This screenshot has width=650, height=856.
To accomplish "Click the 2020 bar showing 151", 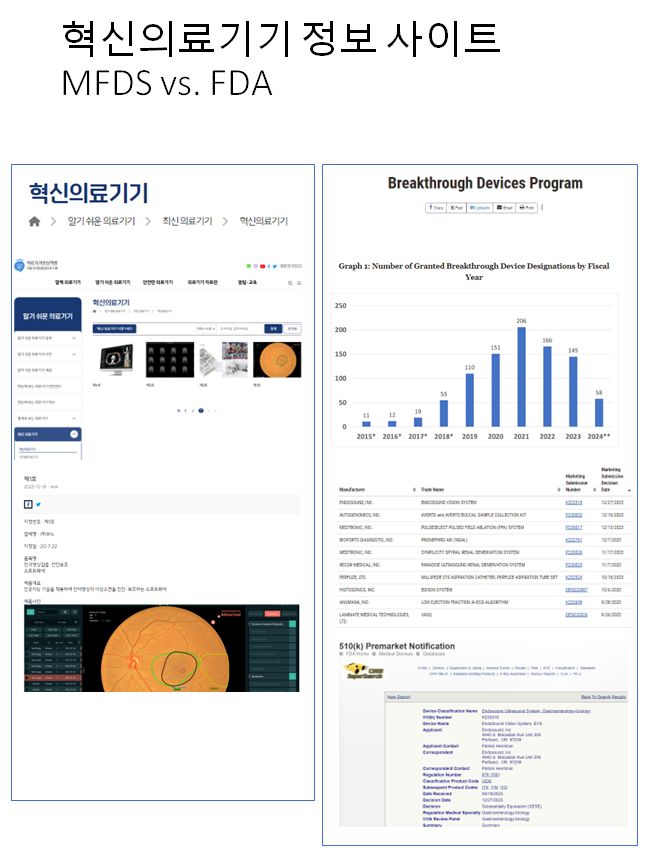I will 496,390.
